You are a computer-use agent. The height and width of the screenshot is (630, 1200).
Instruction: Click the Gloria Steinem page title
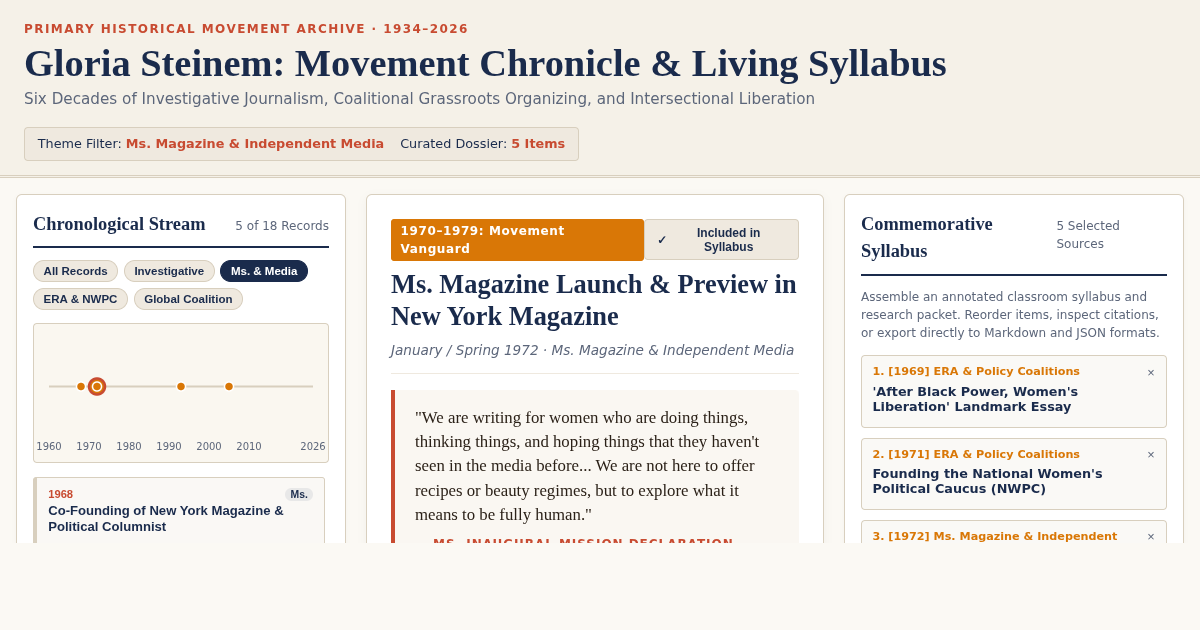(x=485, y=63)
